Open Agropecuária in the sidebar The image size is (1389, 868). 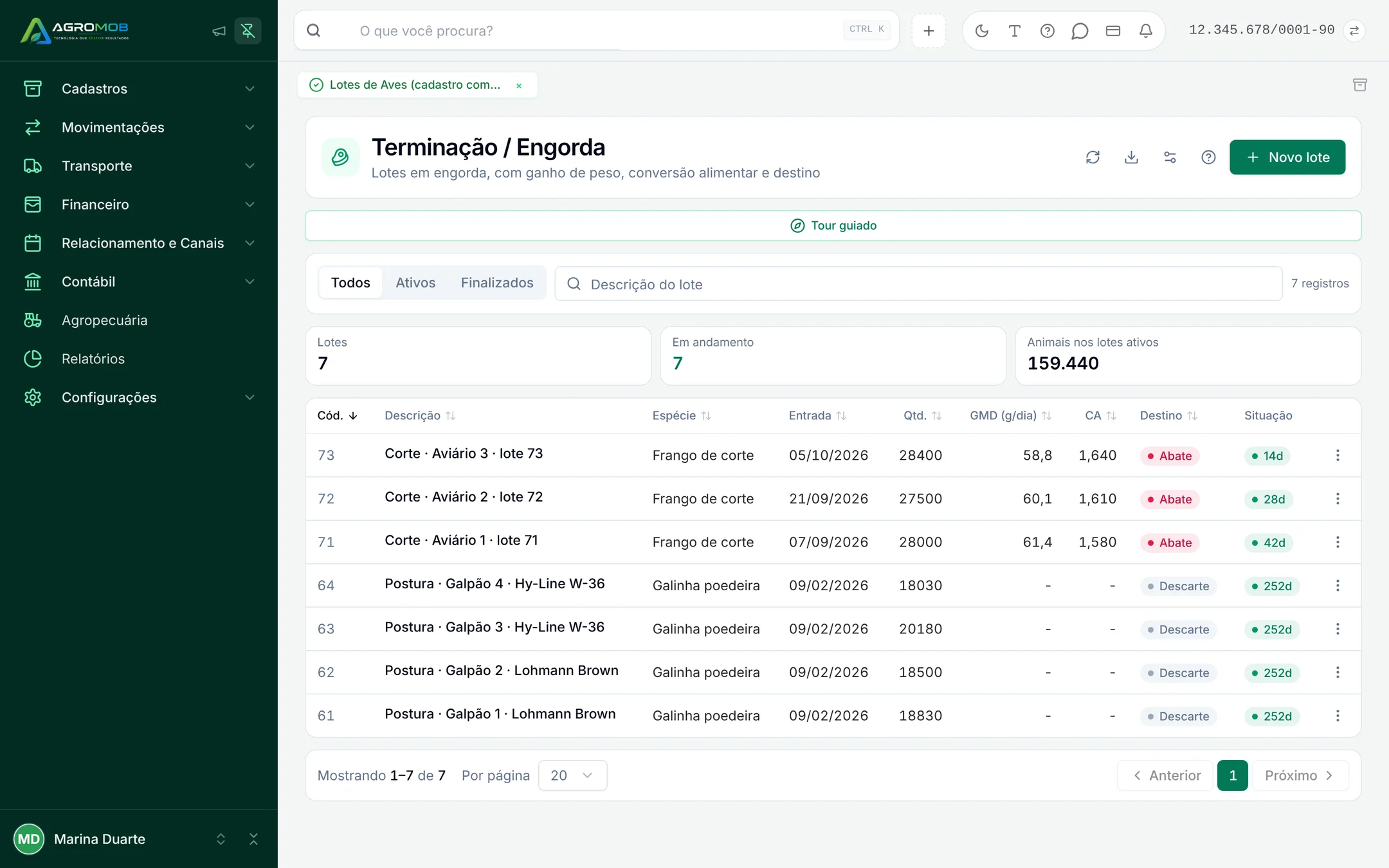point(139,320)
